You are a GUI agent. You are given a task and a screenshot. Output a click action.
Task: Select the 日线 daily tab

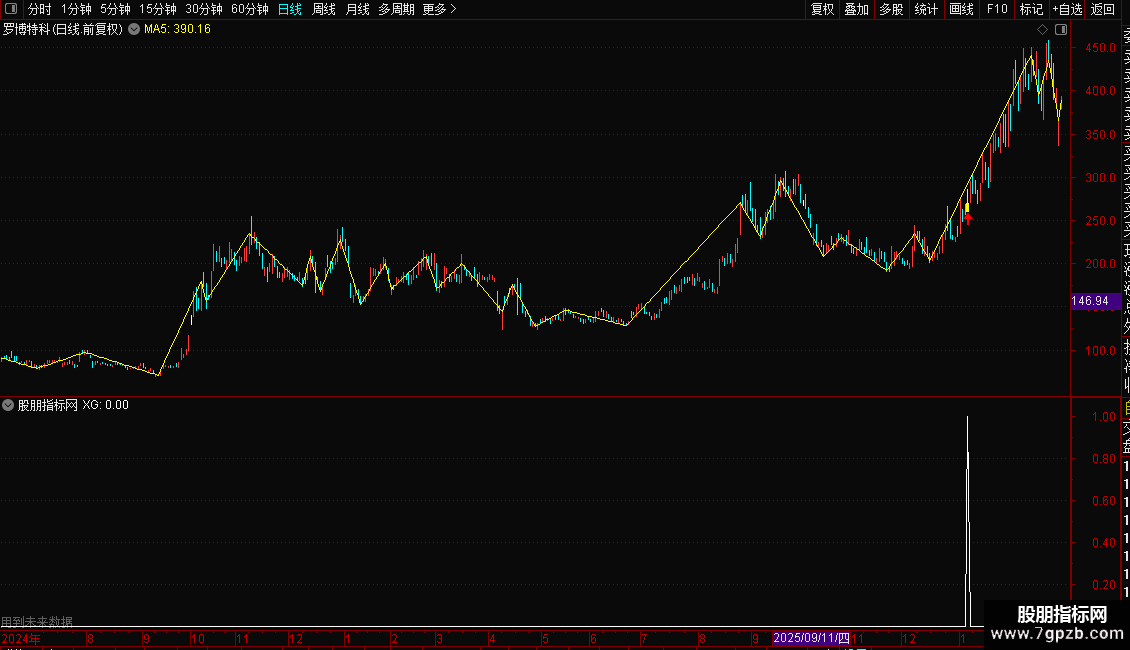pos(290,9)
